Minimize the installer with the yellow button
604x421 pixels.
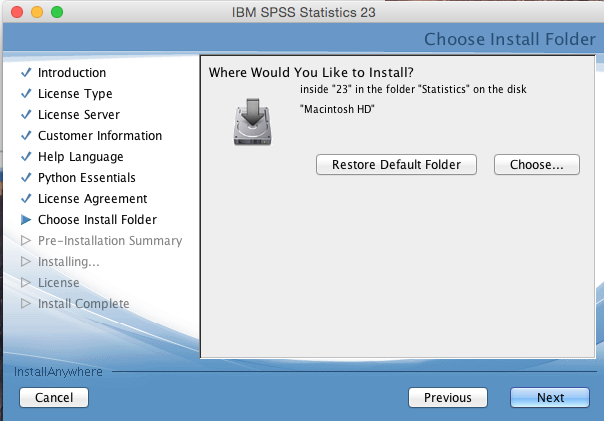(x=37, y=12)
